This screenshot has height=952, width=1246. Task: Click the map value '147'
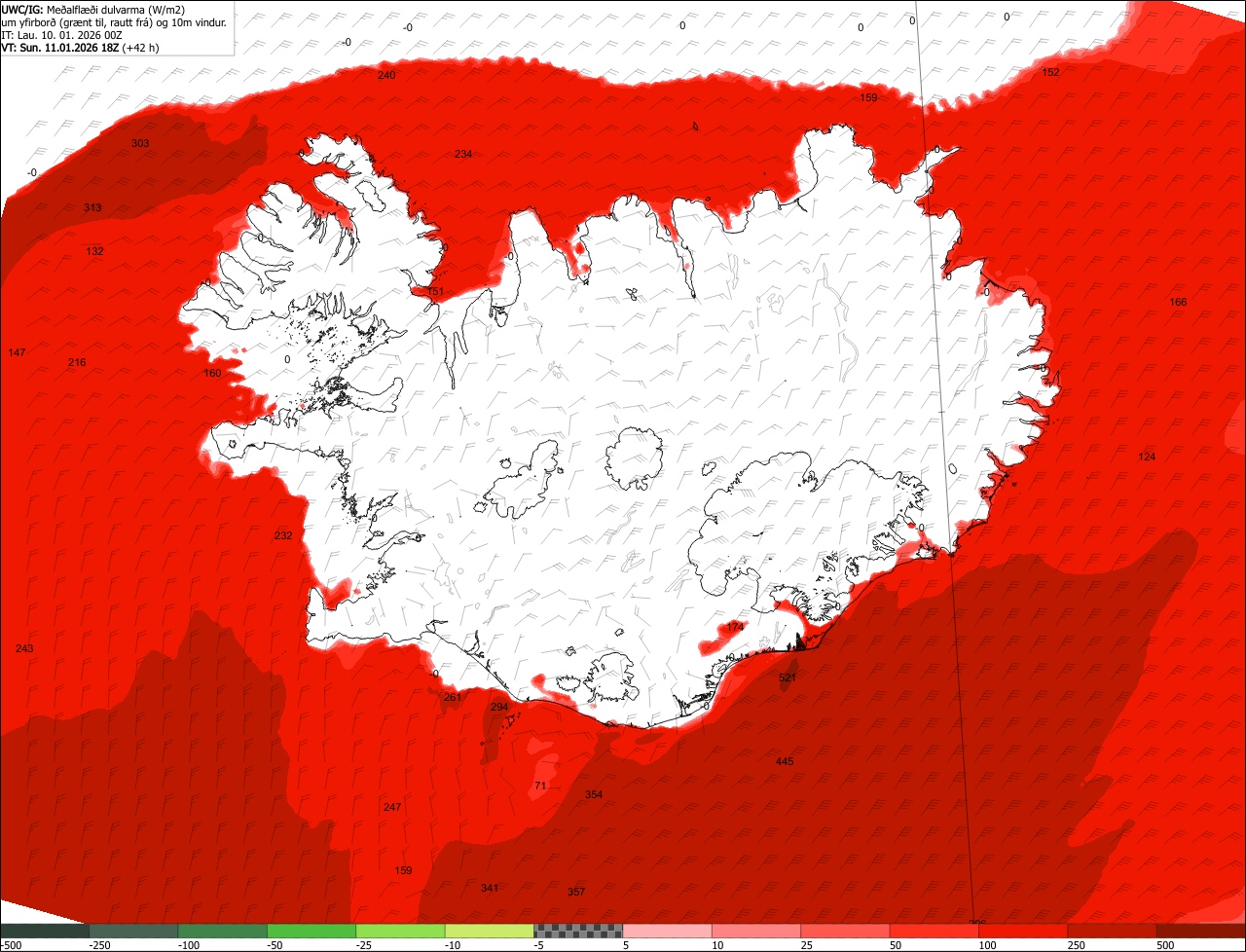point(17,351)
